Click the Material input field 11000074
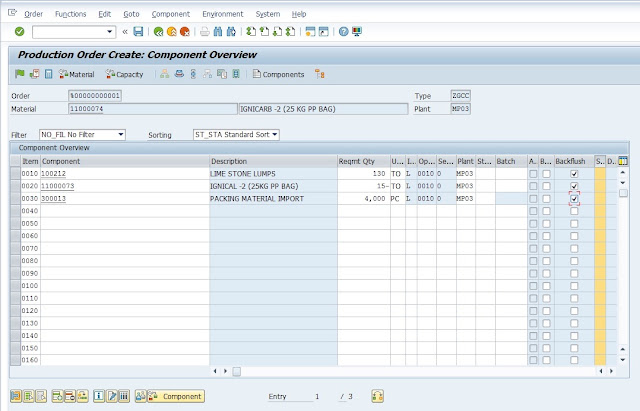Image resolution: width=640 pixels, height=411 pixels. click(x=153, y=109)
